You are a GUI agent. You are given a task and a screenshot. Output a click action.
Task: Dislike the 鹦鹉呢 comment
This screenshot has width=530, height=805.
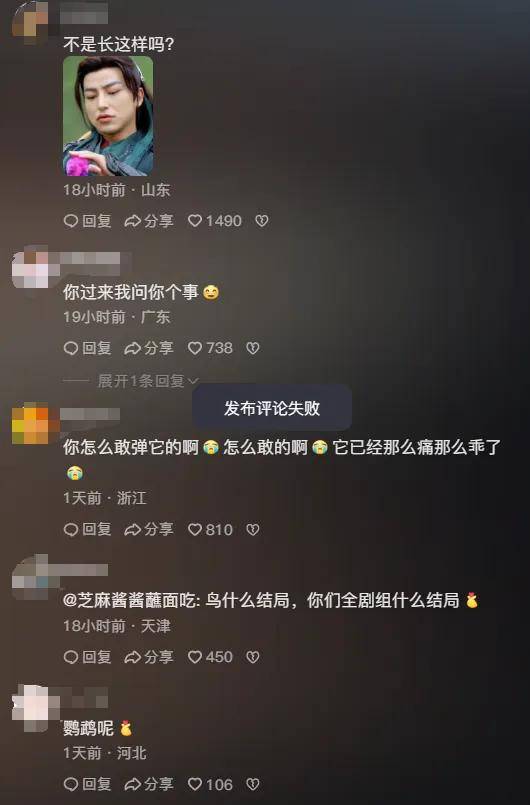(253, 784)
